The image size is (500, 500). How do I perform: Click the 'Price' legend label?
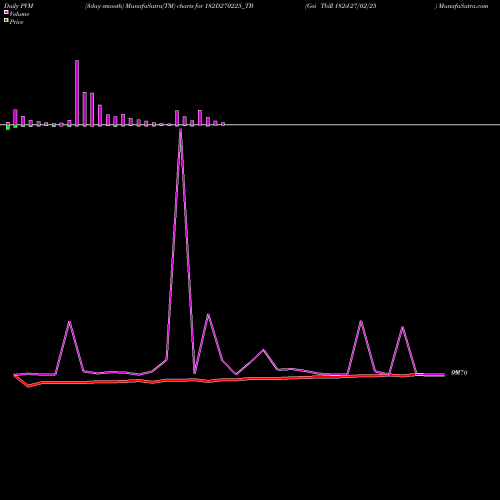click(x=16, y=22)
